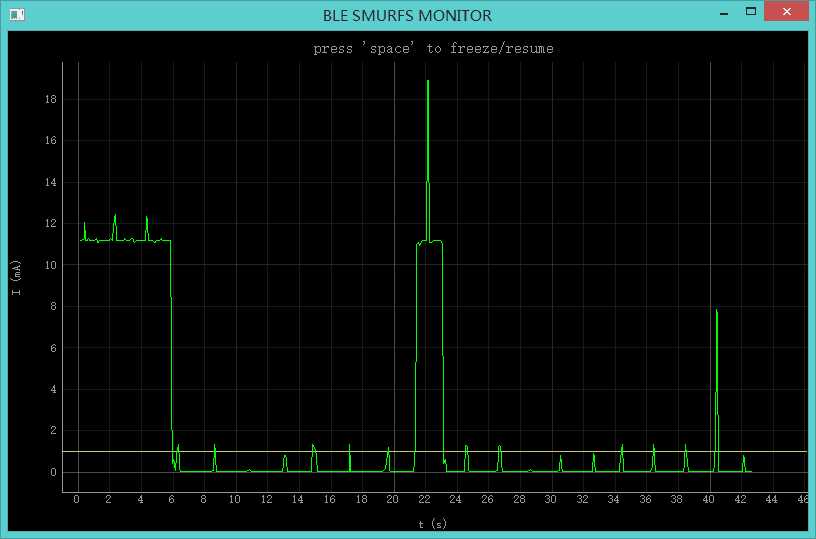Click the '0' x-axis tick label

[x=76, y=499]
